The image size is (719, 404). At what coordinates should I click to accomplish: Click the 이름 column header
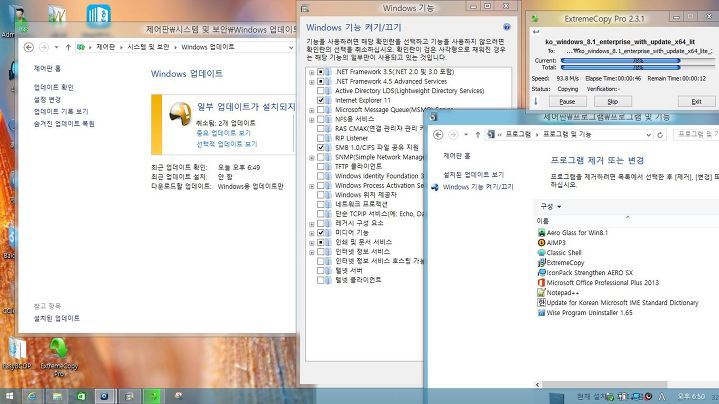pyautogui.click(x=543, y=221)
